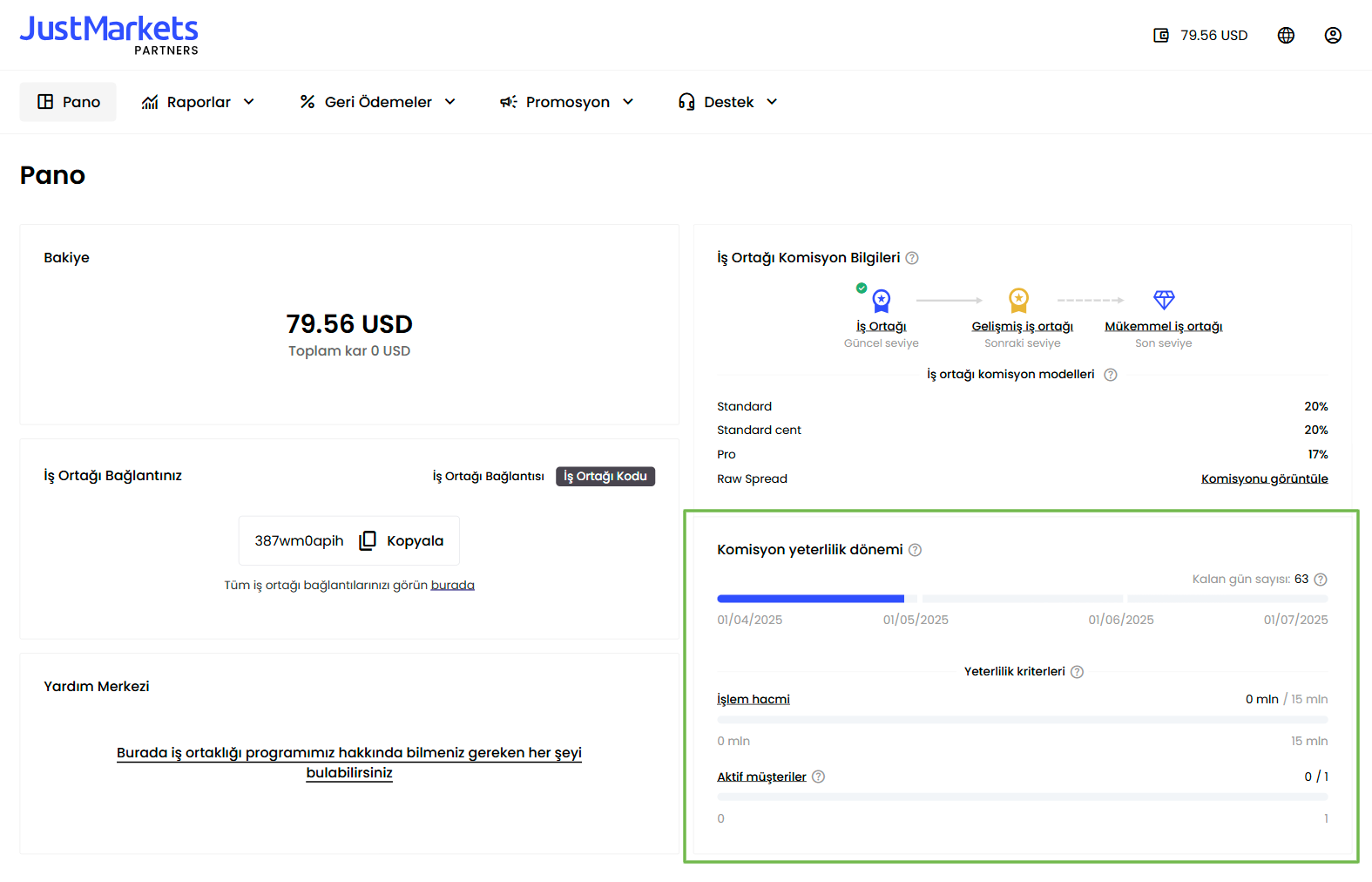Select the İş Ortağı Kodu toggle option

tap(605, 476)
